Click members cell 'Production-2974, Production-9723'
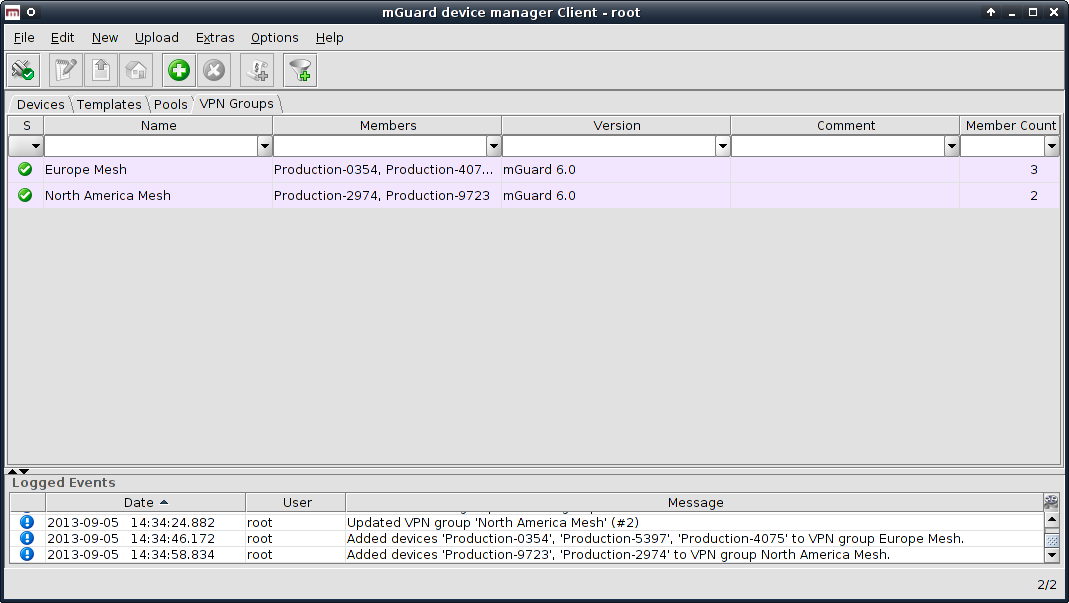 tap(387, 195)
